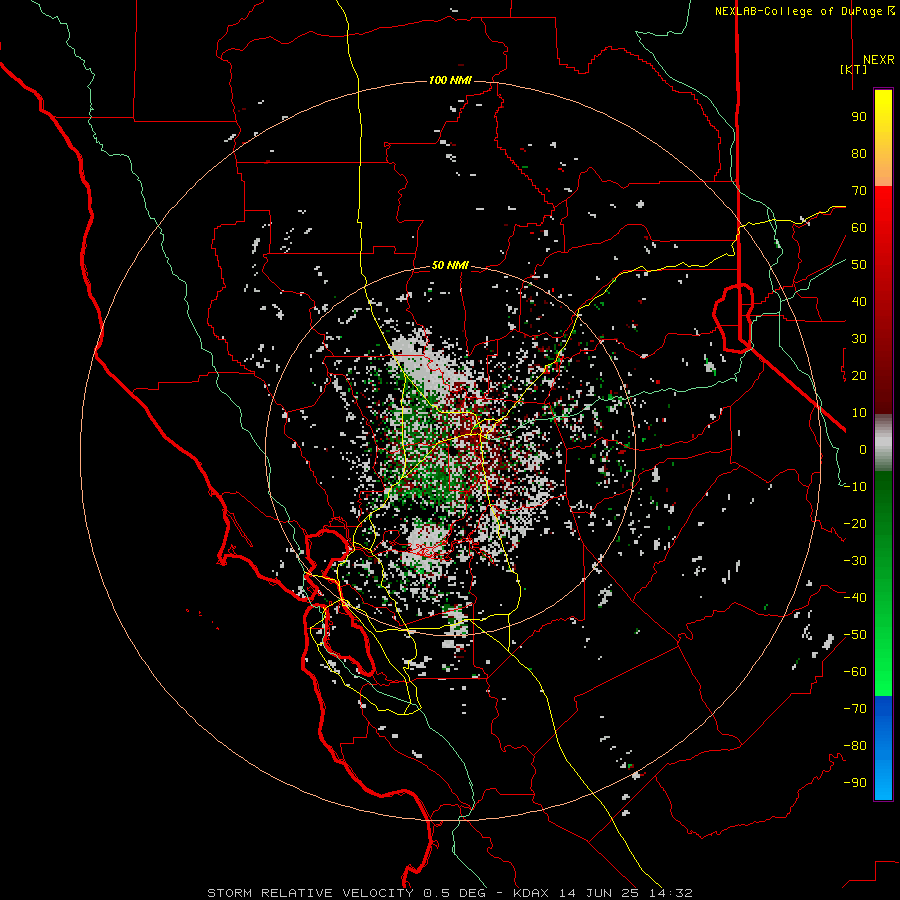Click the '60' value on velocity scale
900x900 pixels.
859,228
